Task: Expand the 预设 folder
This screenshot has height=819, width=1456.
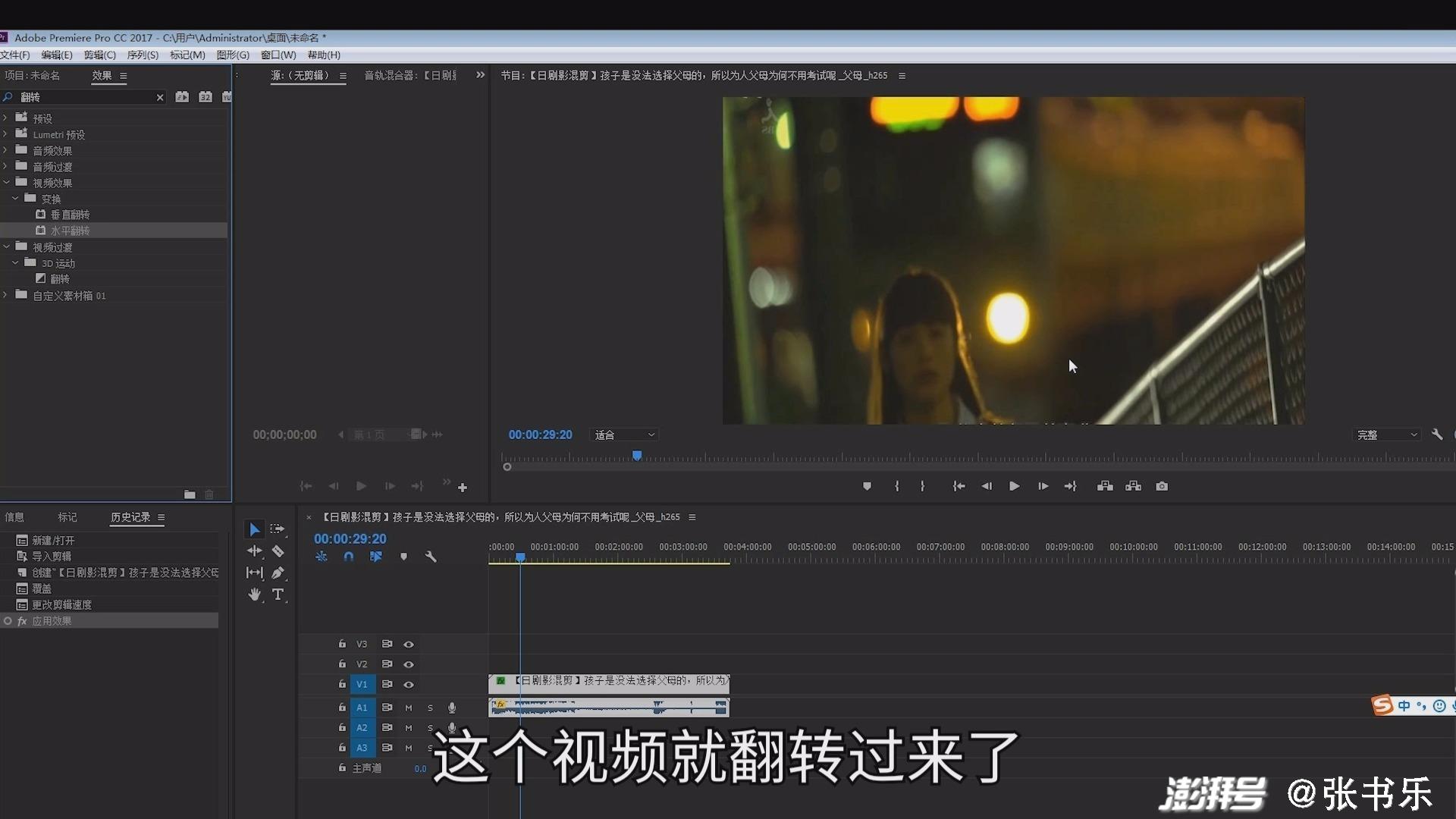Action: [x=6, y=118]
